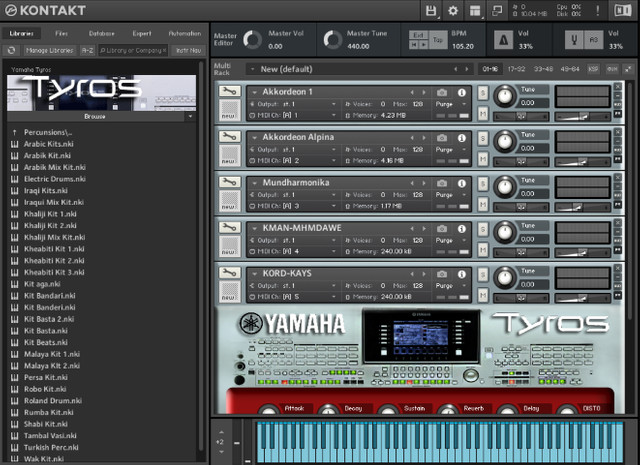
Task: Select Roland Drum.nki file
Action: 53,400
